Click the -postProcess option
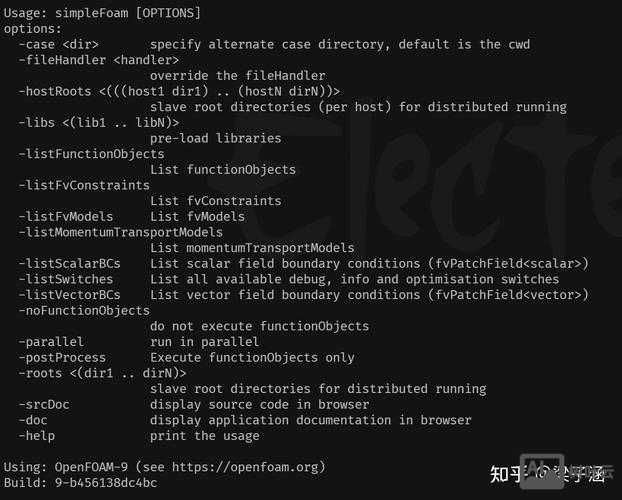The width and height of the screenshot is (622, 500). (59, 357)
